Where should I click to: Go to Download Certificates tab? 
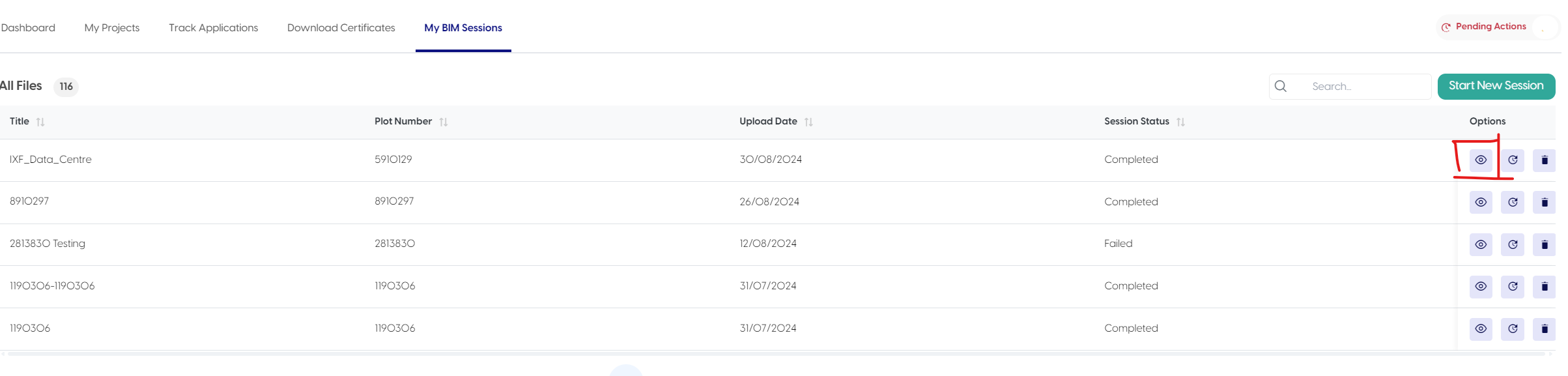pyautogui.click(x=341, y=28)
